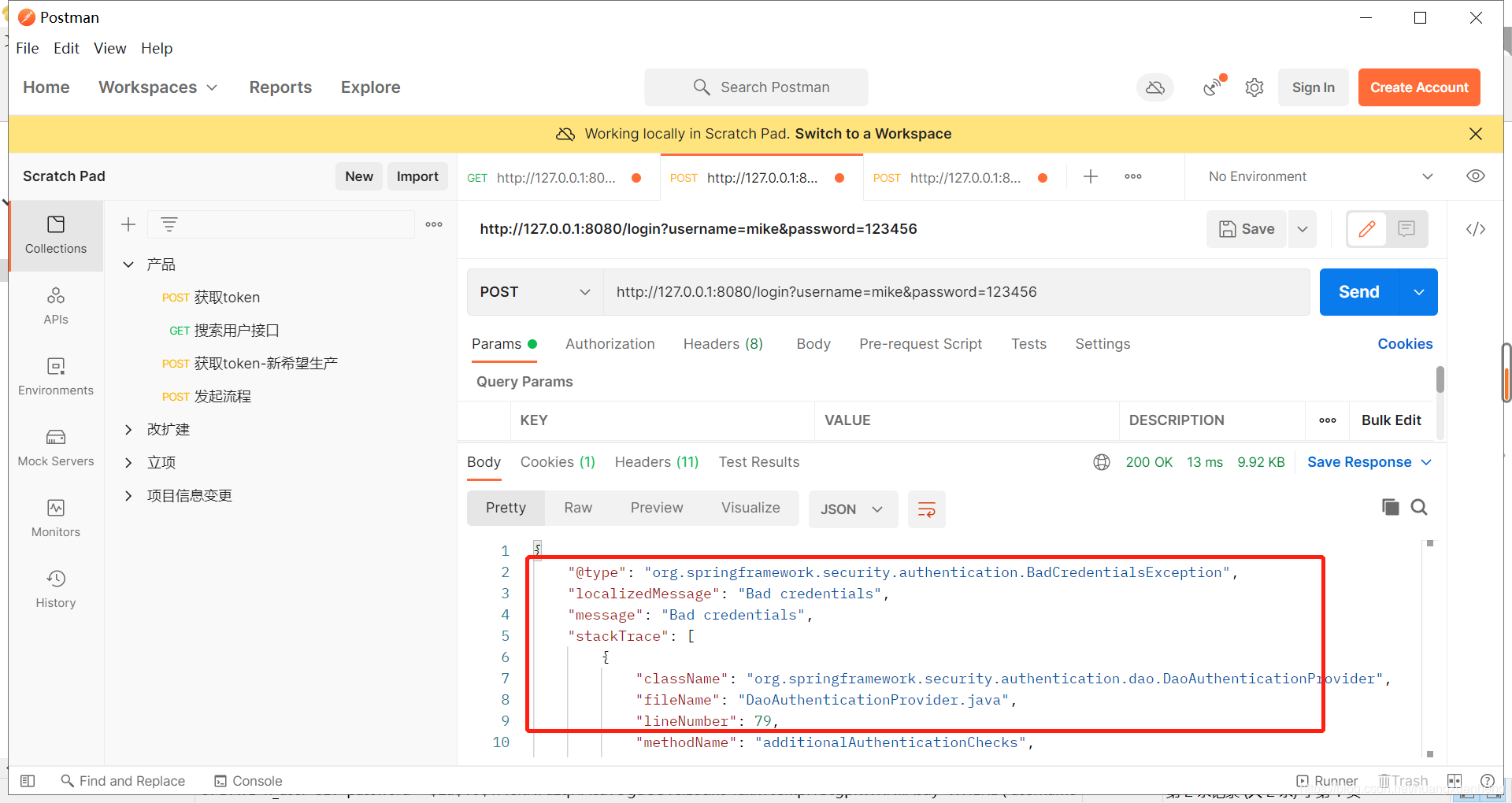Click the globe network information icon
This screenshot has height=803, width=1512.
(x=1102, y=462)
